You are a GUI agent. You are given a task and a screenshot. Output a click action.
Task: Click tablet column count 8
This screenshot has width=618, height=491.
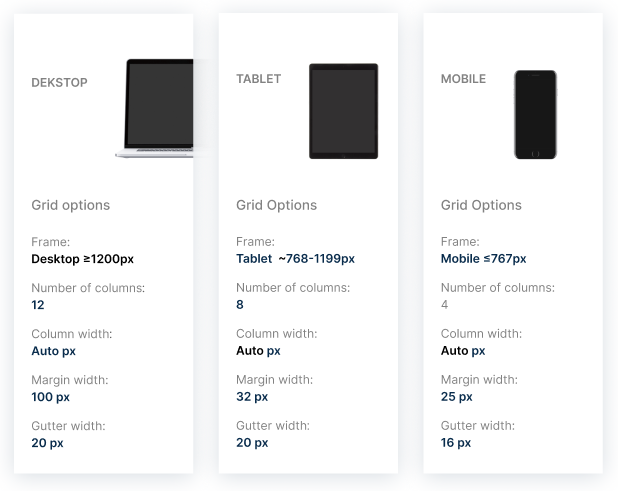[240, 304]
